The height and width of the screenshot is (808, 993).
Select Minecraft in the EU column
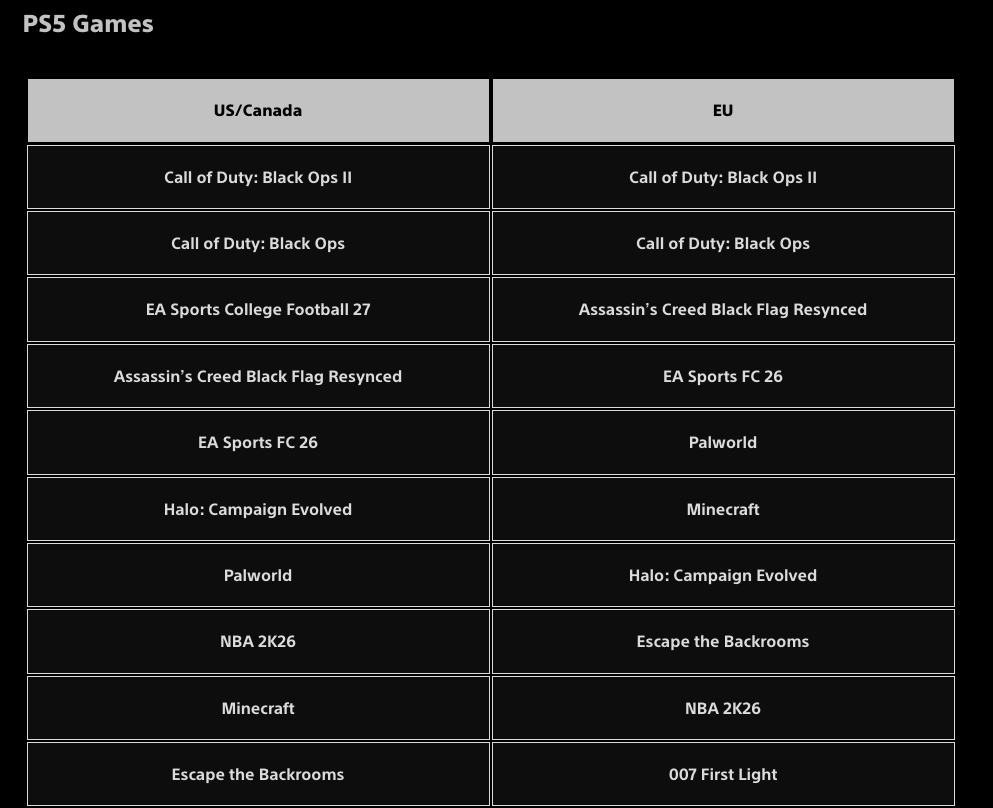(723, 509)
